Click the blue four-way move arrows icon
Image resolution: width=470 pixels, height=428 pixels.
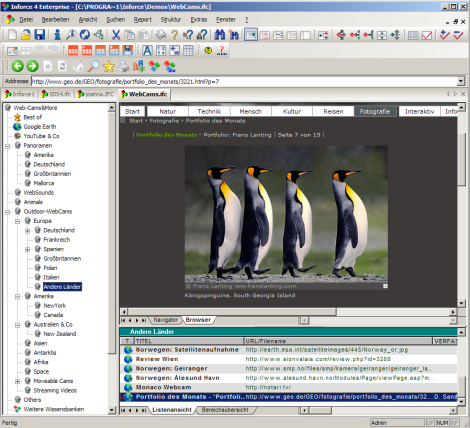coord(395,35)
